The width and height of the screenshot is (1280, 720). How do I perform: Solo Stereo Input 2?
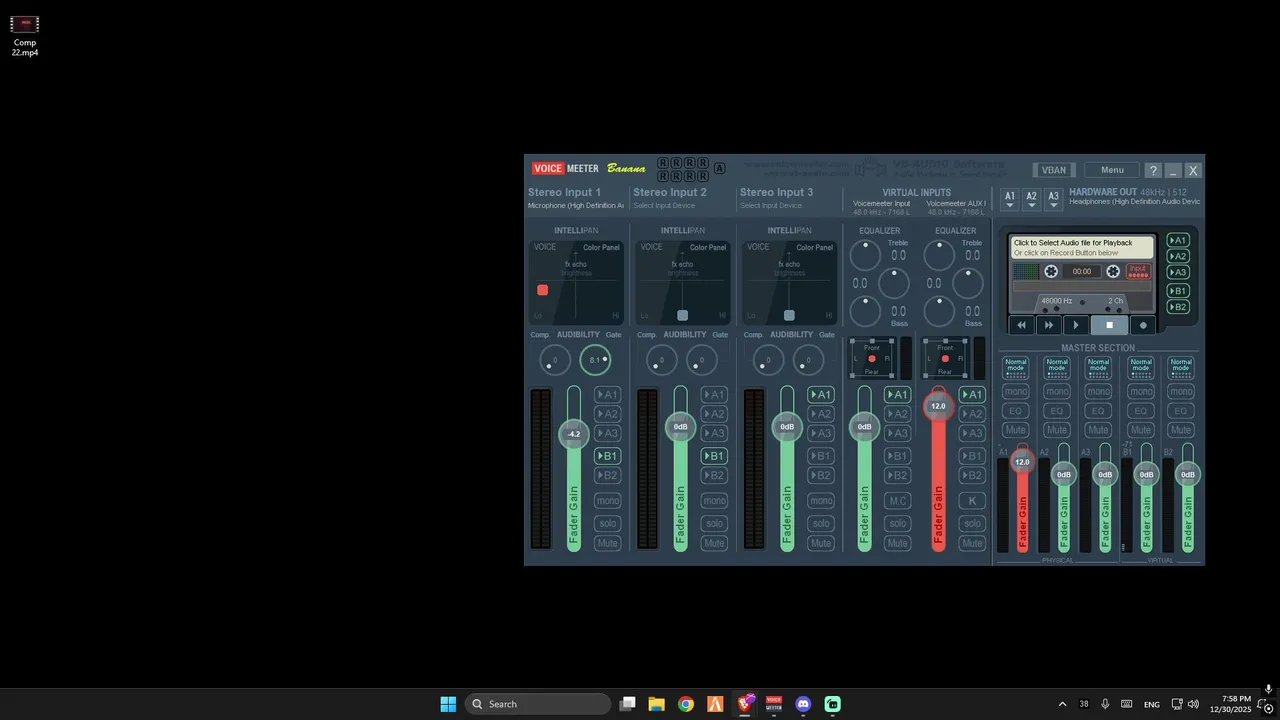(x=714, y=523)
